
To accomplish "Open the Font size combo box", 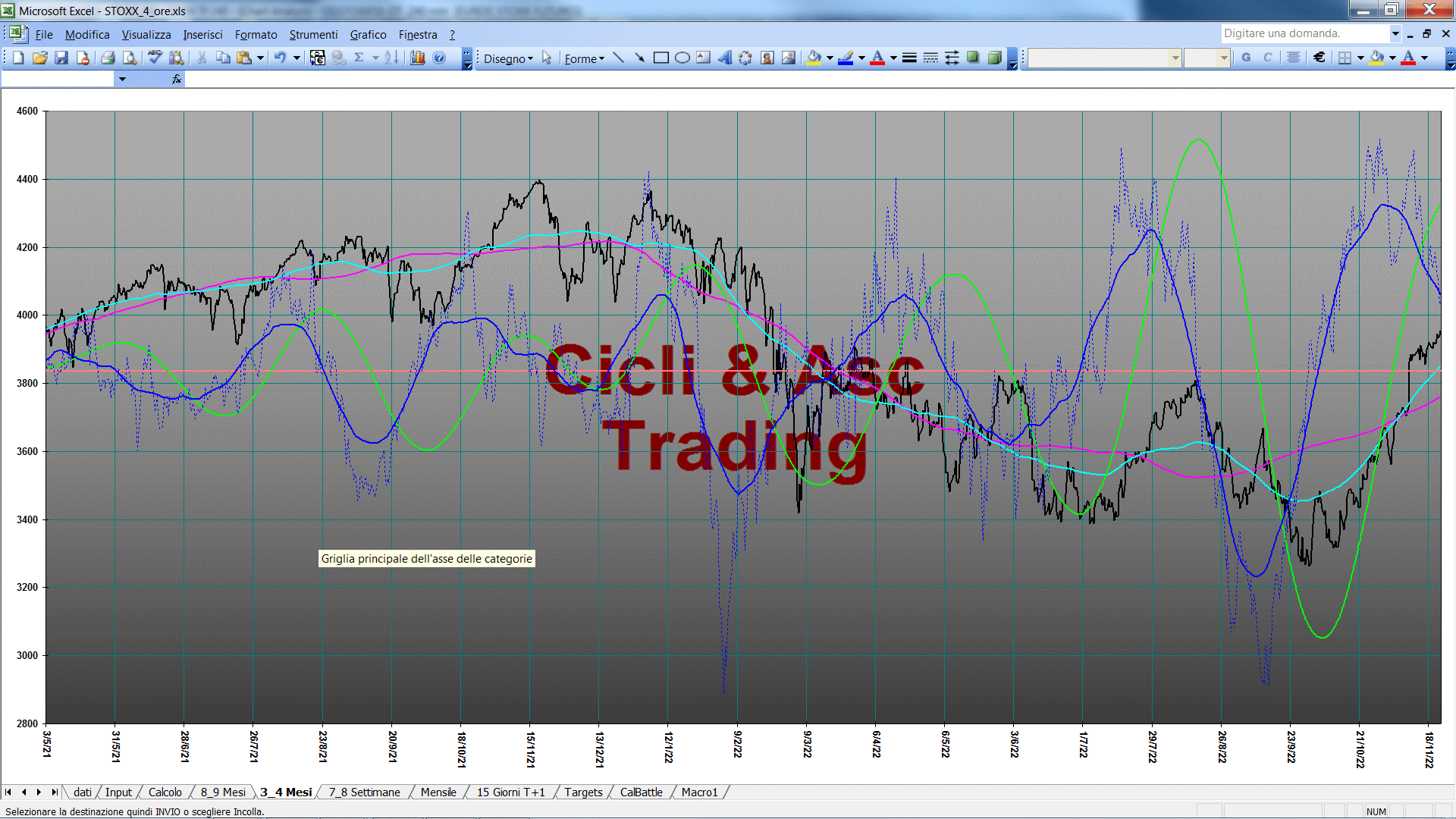I will 1207,58.
